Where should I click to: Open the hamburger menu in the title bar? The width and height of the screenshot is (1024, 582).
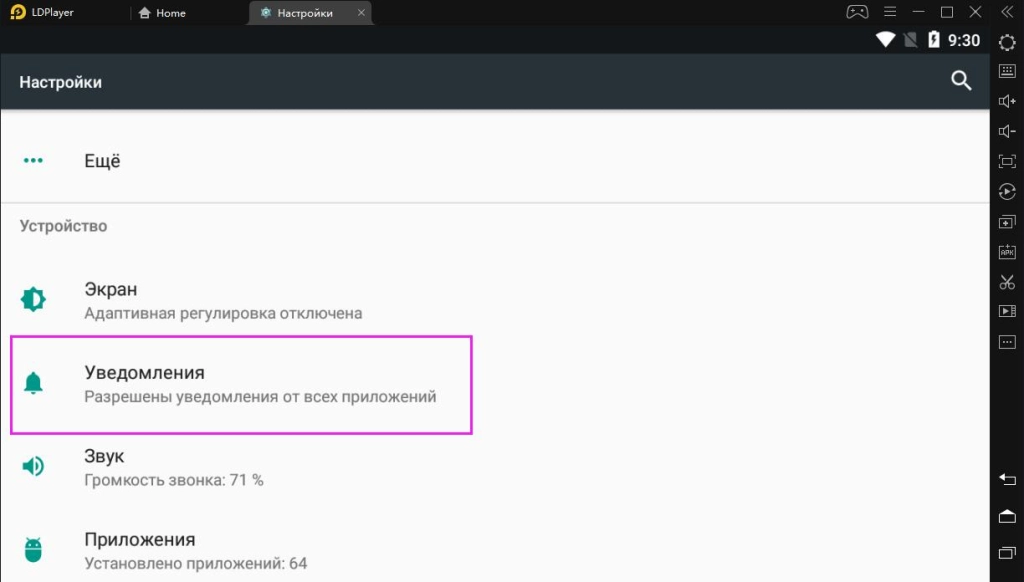(890, 11)
